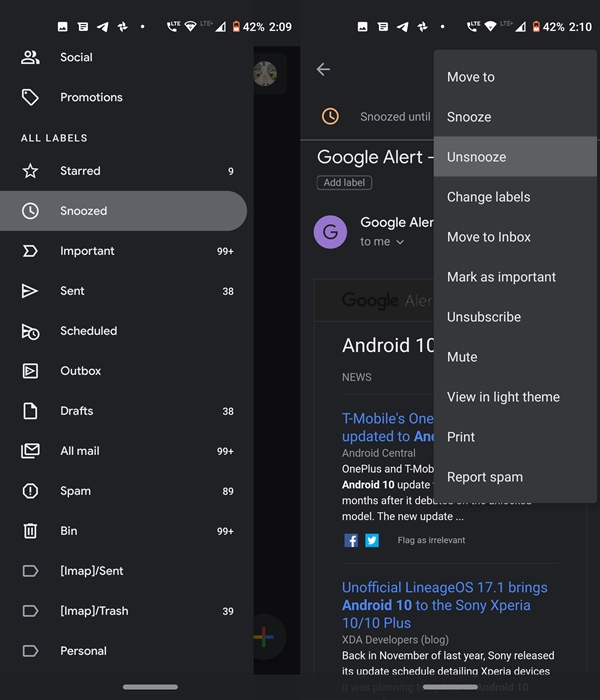Image resolution: width=600 pixels, height=700 pixels.
Task: Tap the orange snoozed clock icon
Action: tap(330, 117)
